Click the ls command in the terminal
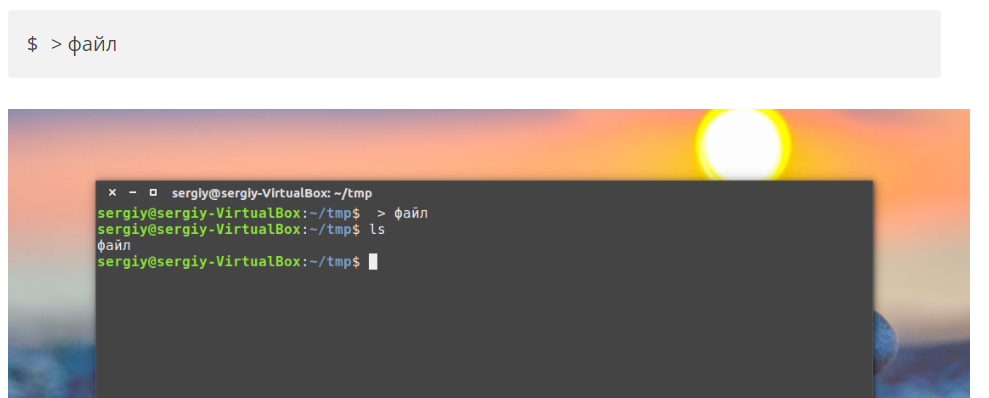Screen dimensions: 989x398 (377, 230)
